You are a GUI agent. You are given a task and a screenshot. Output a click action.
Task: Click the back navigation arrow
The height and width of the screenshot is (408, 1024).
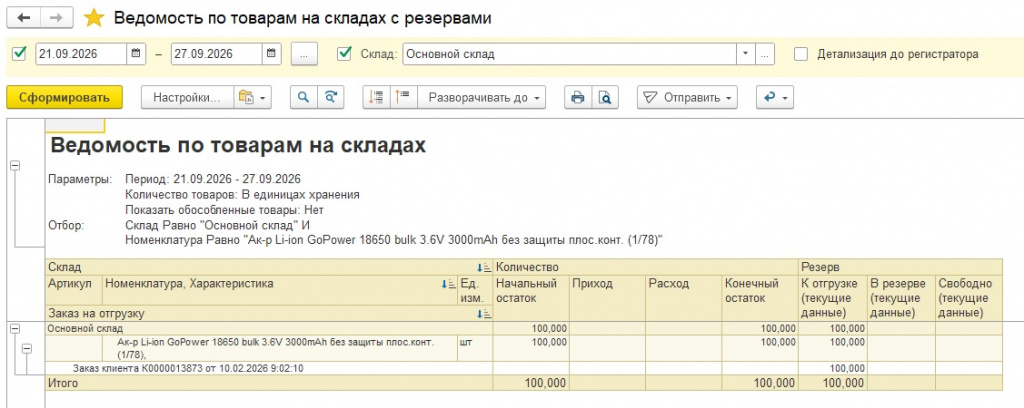click(24, 18)
